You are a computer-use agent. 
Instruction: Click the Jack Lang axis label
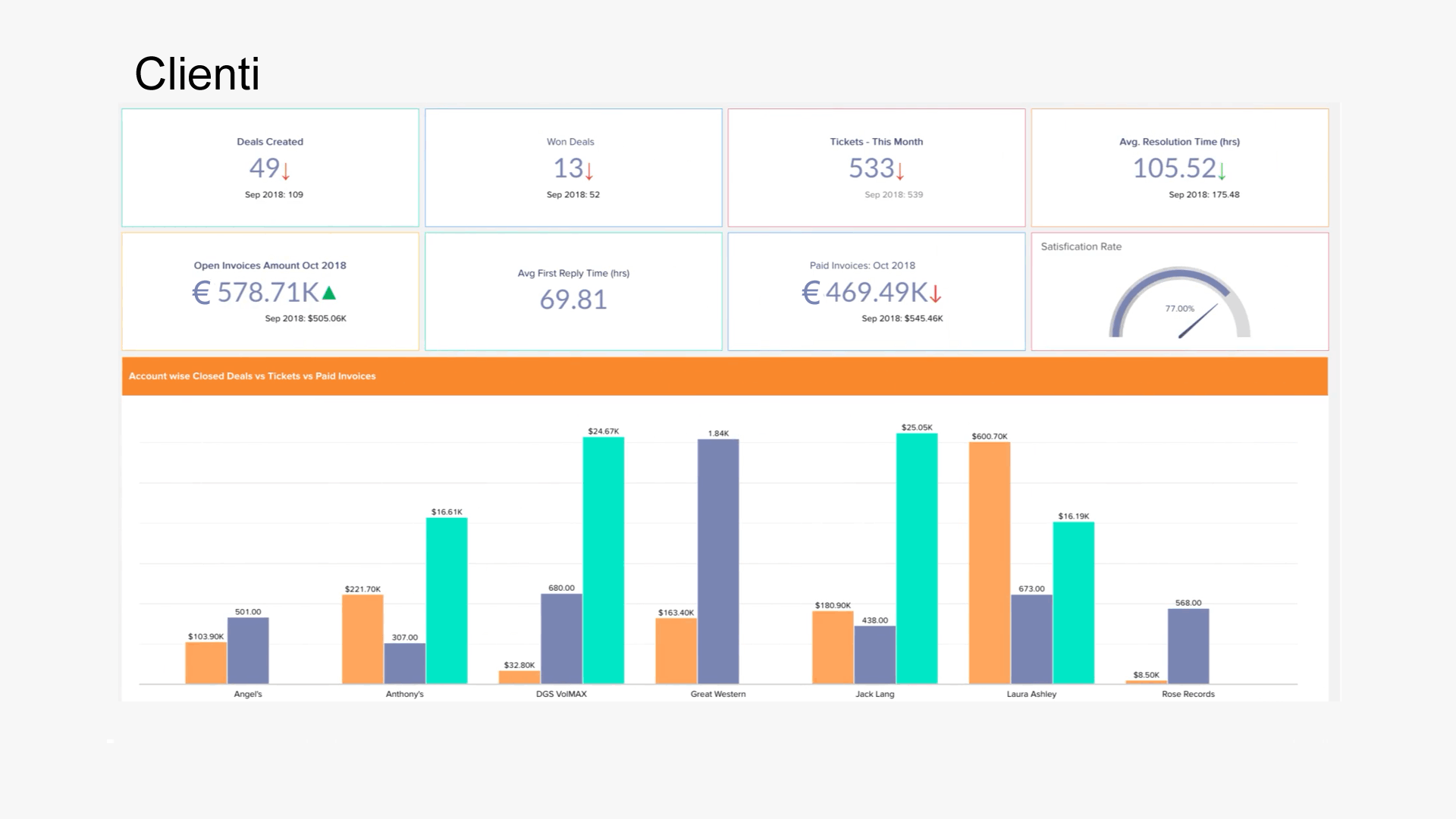[x=875, y=694]
